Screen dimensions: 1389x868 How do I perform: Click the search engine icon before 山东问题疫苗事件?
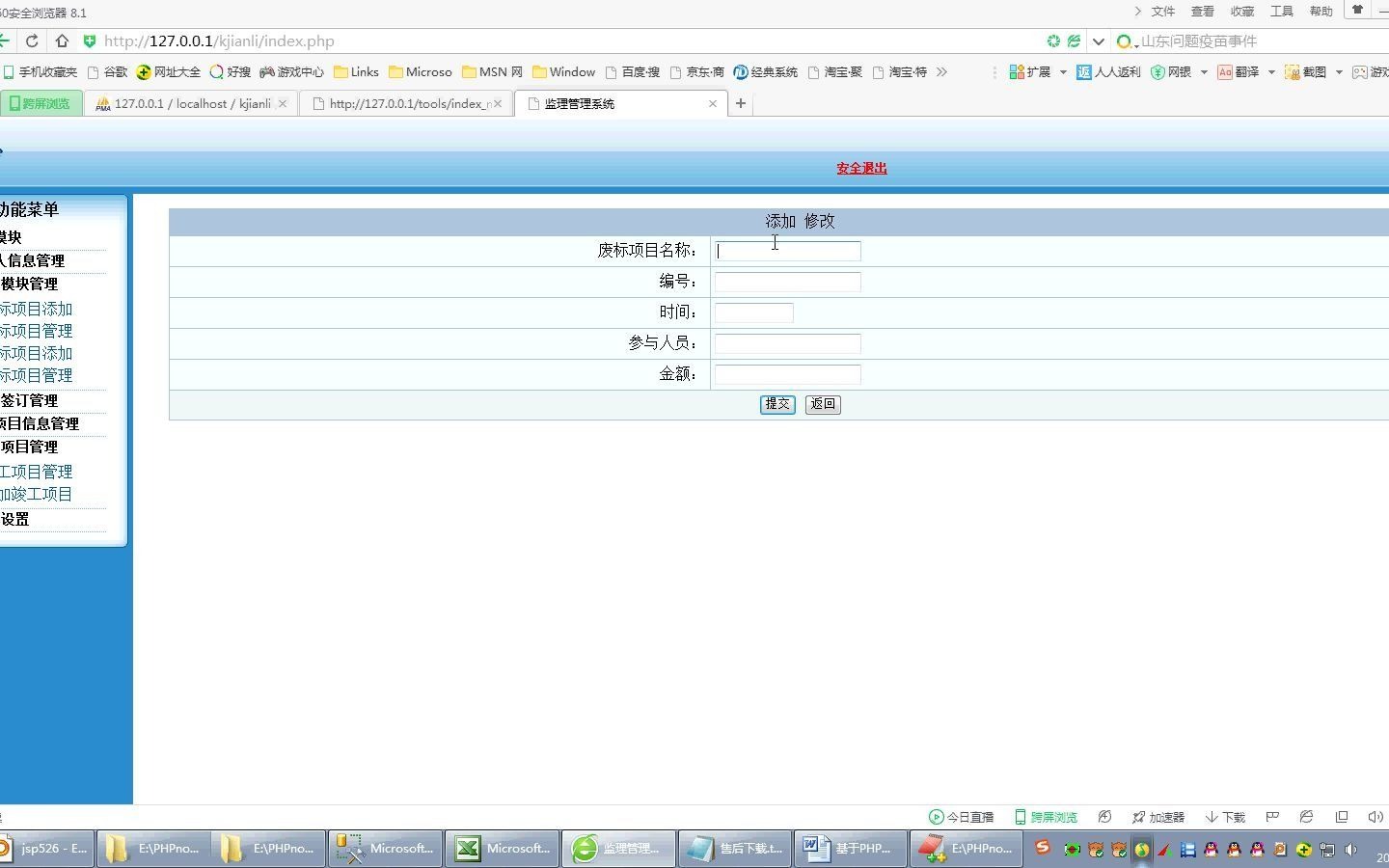point(1124,41)
